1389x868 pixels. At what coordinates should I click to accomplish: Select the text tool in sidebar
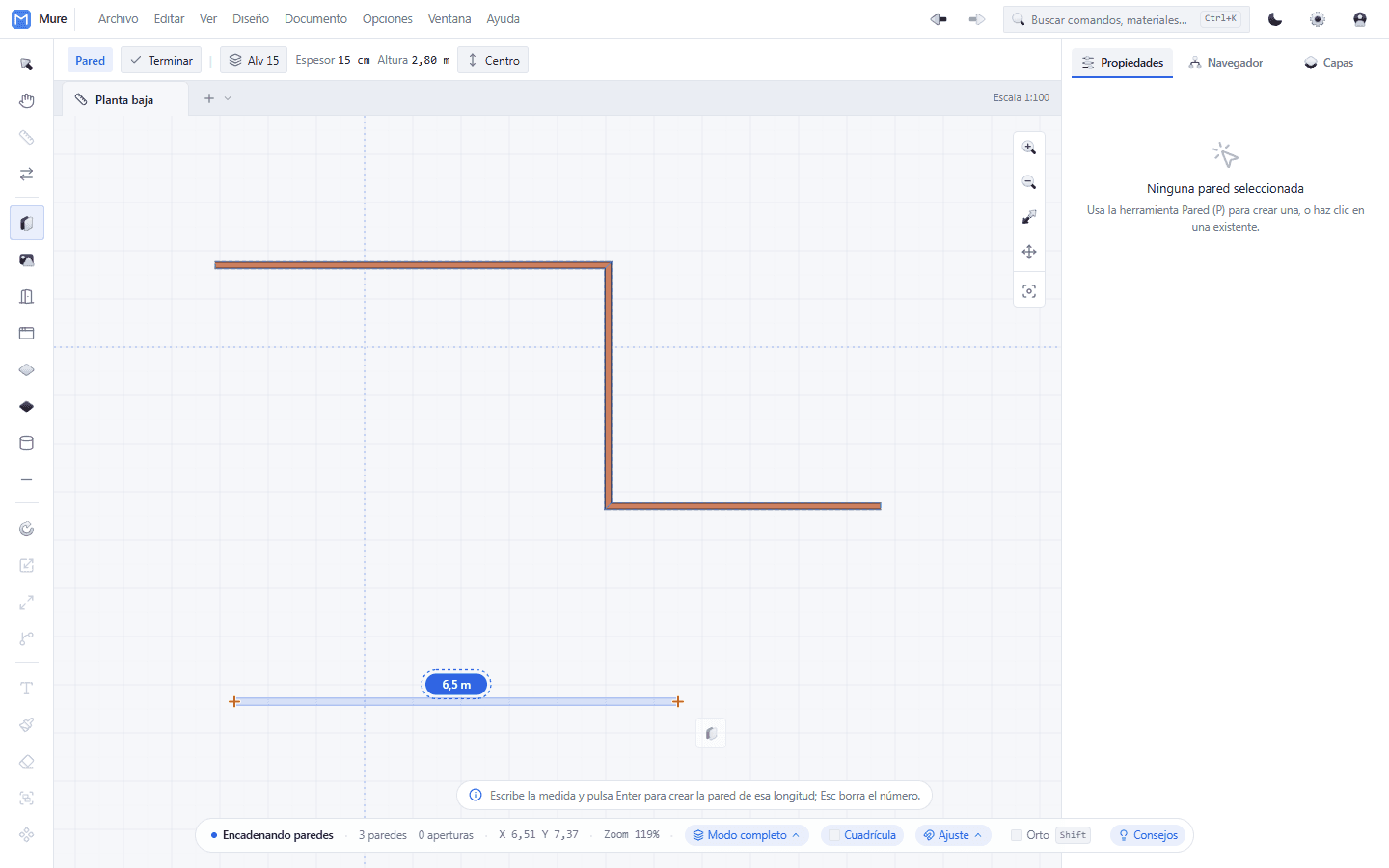[26, 688]
